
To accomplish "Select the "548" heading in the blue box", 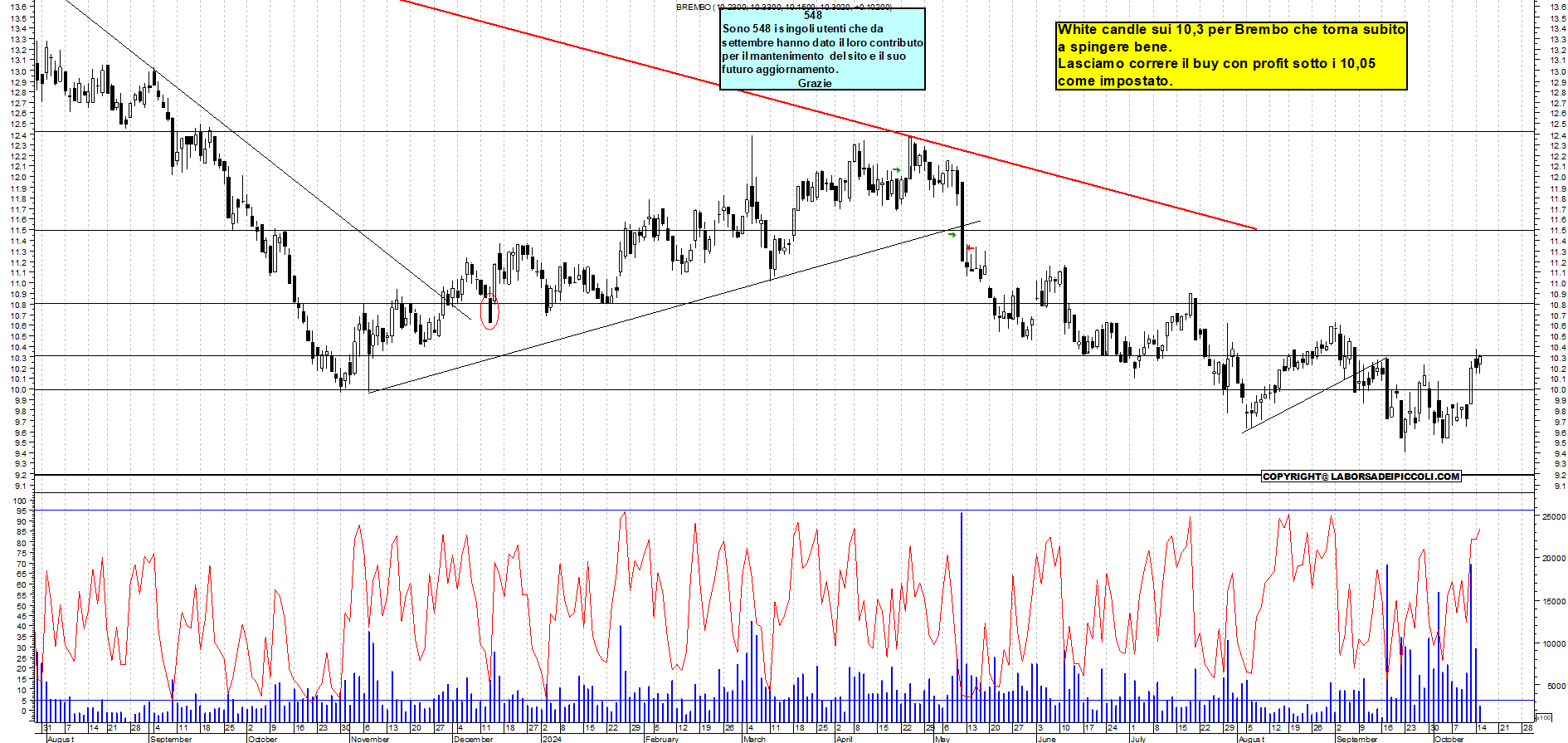I will click(x=813, y=15).
